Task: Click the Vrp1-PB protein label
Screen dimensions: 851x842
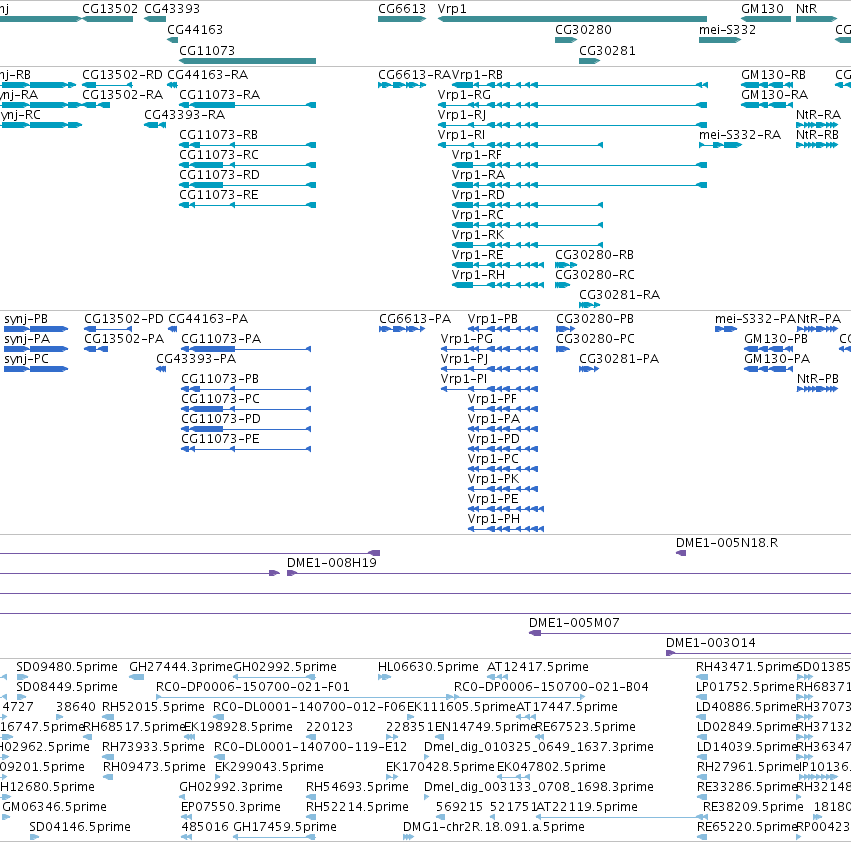Action: click(493, 319)
